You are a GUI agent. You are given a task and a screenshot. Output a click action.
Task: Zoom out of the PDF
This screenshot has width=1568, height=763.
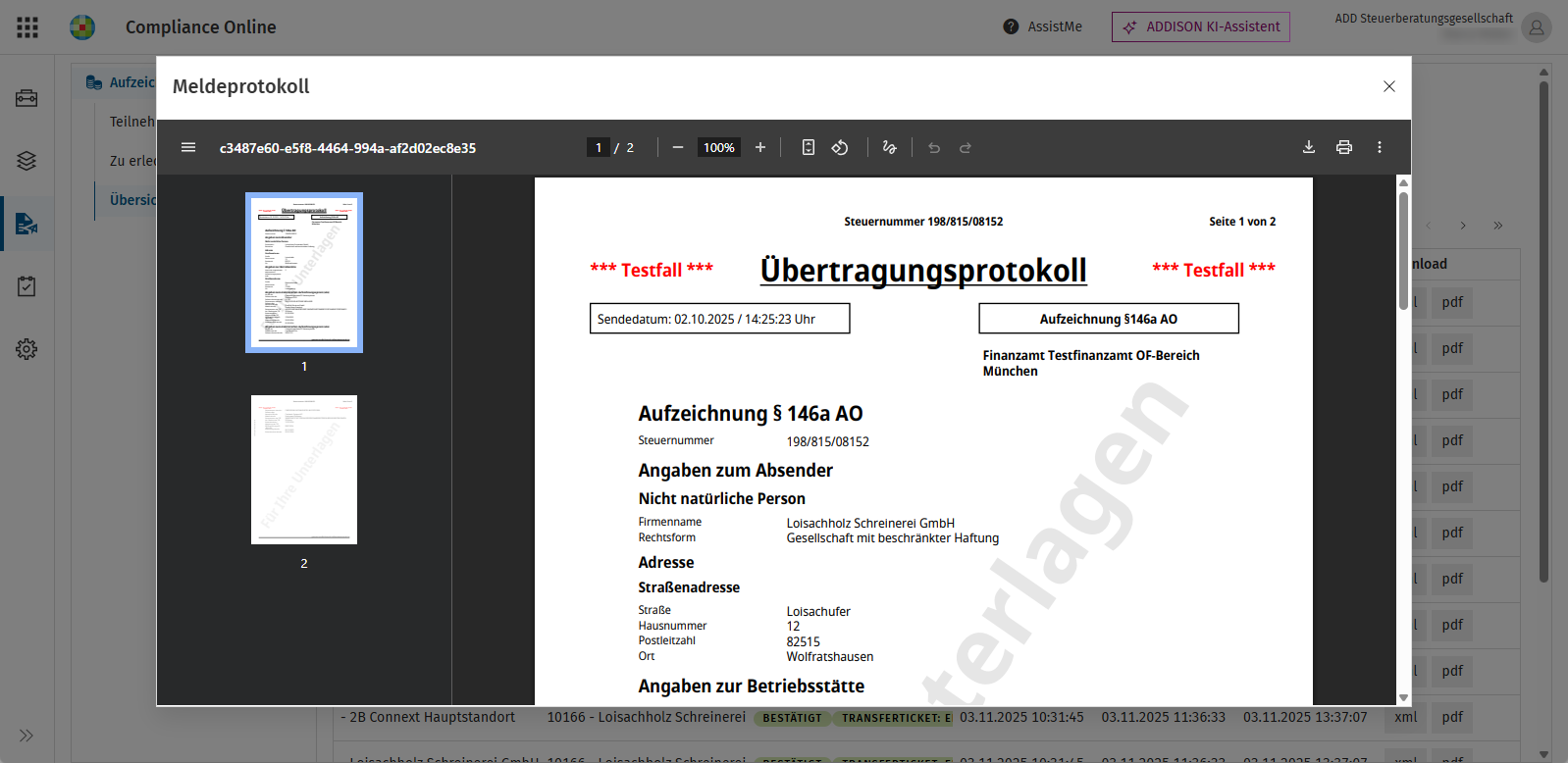678,147
